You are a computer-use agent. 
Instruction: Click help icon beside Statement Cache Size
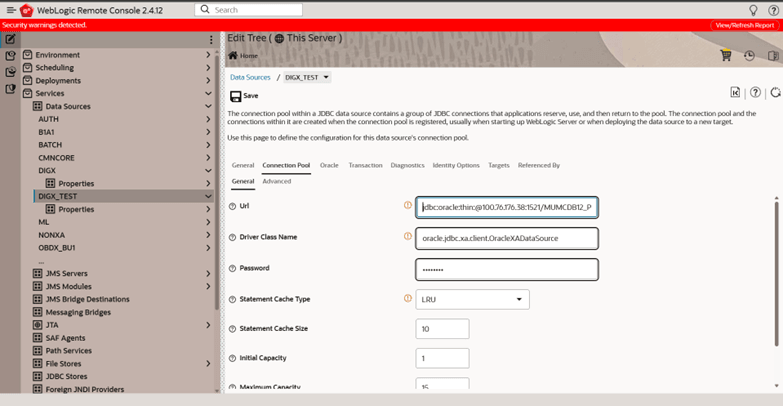(232, 329)
